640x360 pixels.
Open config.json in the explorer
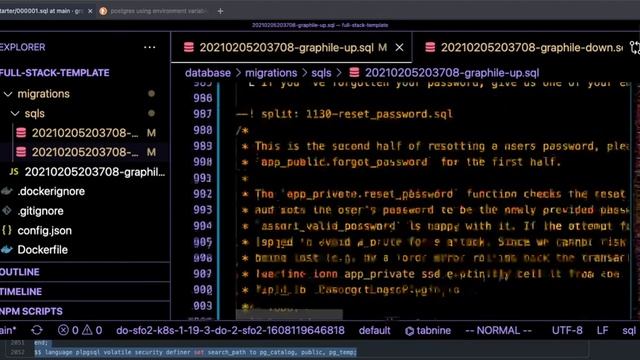[44, 231]
